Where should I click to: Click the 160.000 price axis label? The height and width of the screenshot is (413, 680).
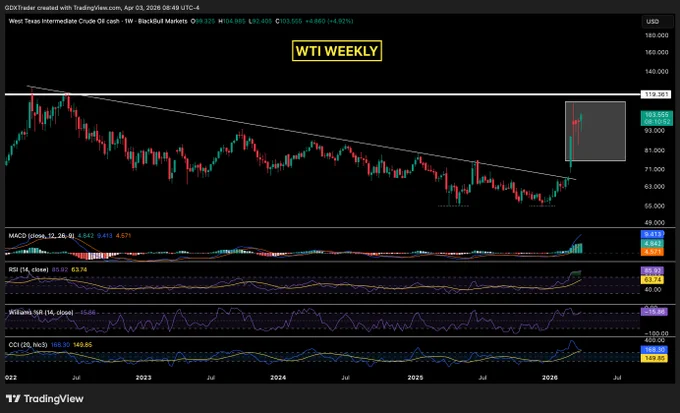[657, 52]
